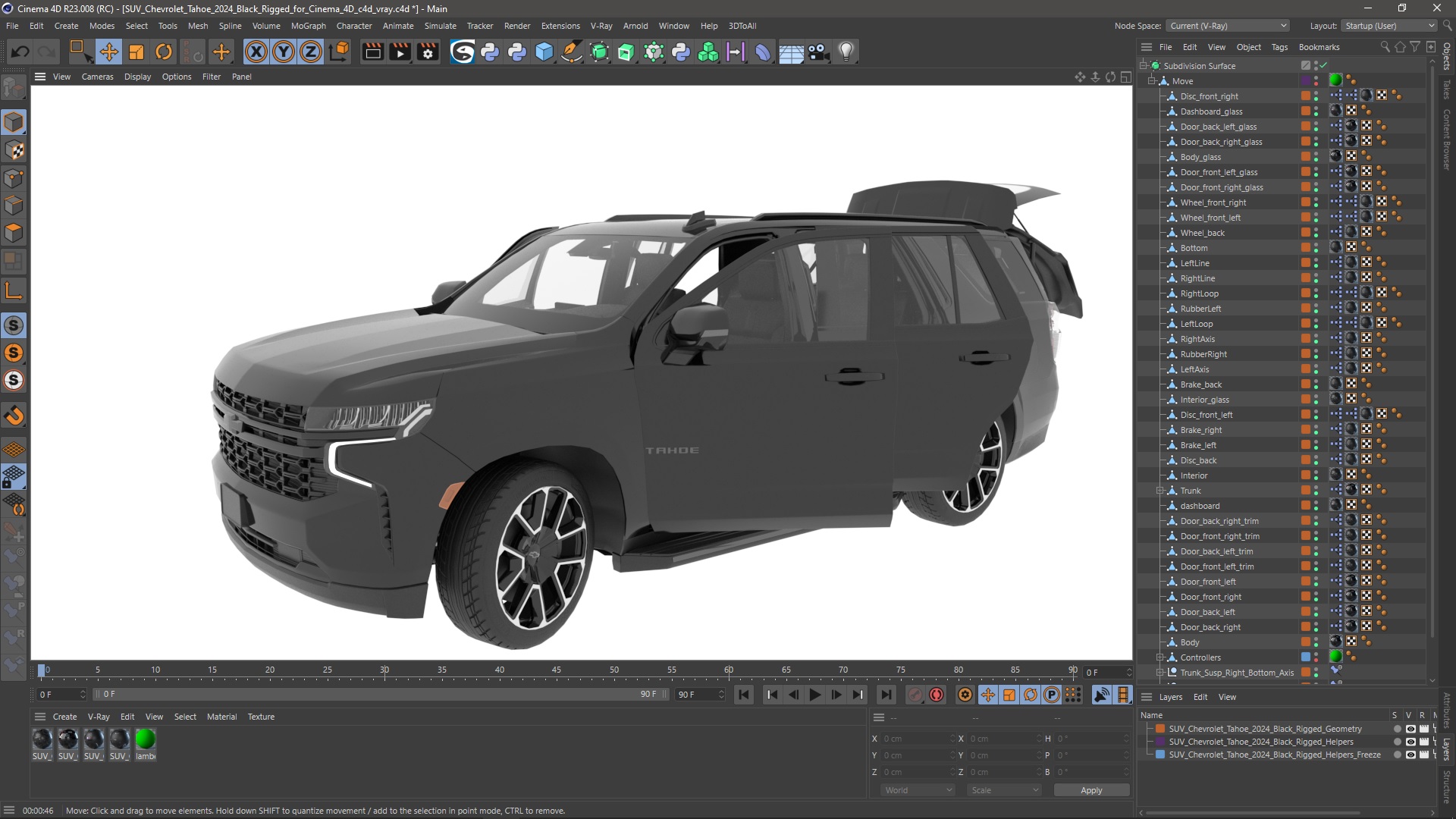Click the Live Selection tool icon
Viewport: 1456px width, 819px height.
(80, 52)
